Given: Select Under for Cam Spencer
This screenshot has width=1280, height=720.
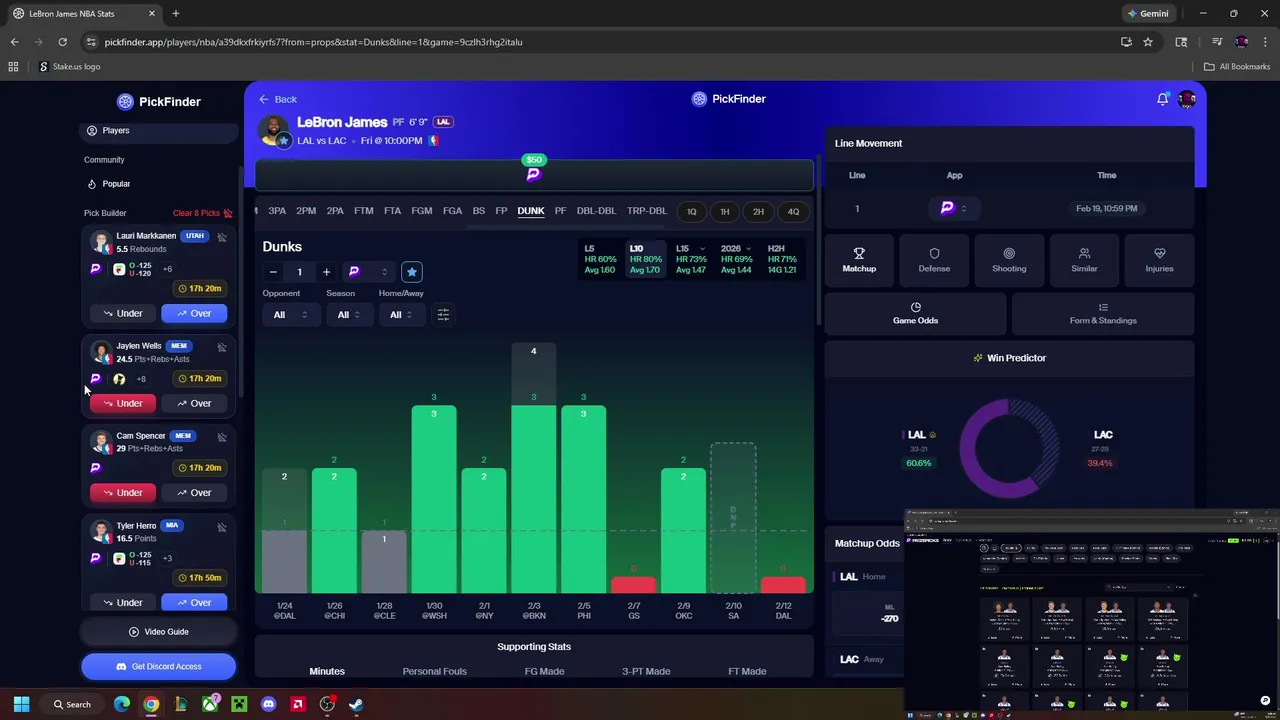Looking at the screenshot, I should (123, 492).
